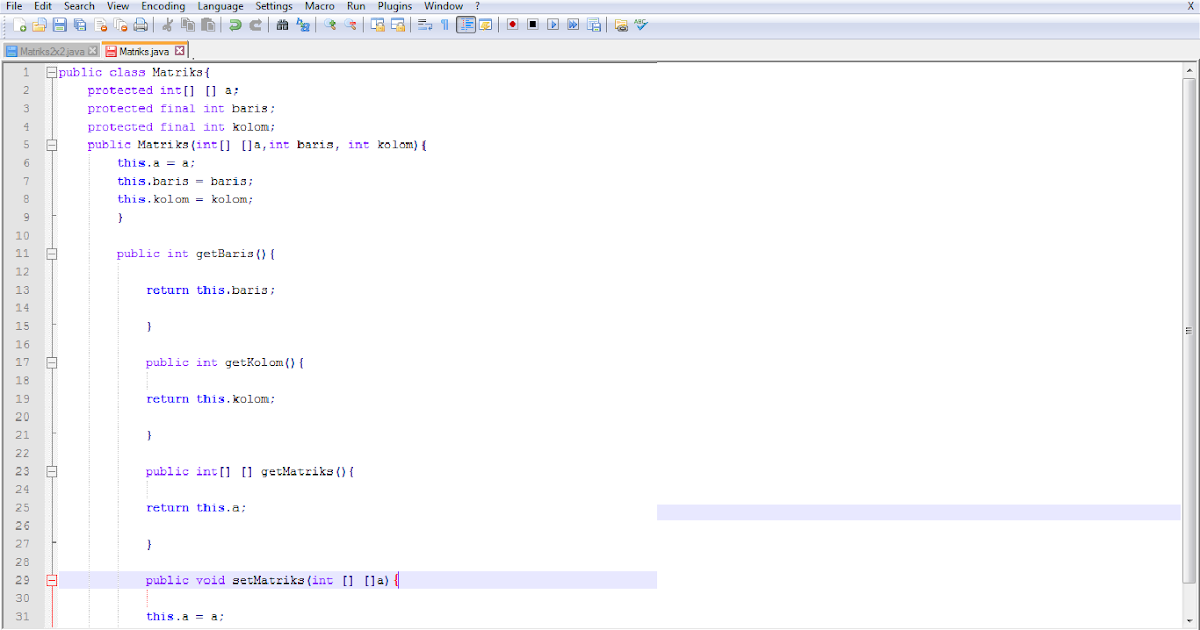This screenshot has width=1200, height=630.
Task: Open the Print icon
Action: point(141,25)
